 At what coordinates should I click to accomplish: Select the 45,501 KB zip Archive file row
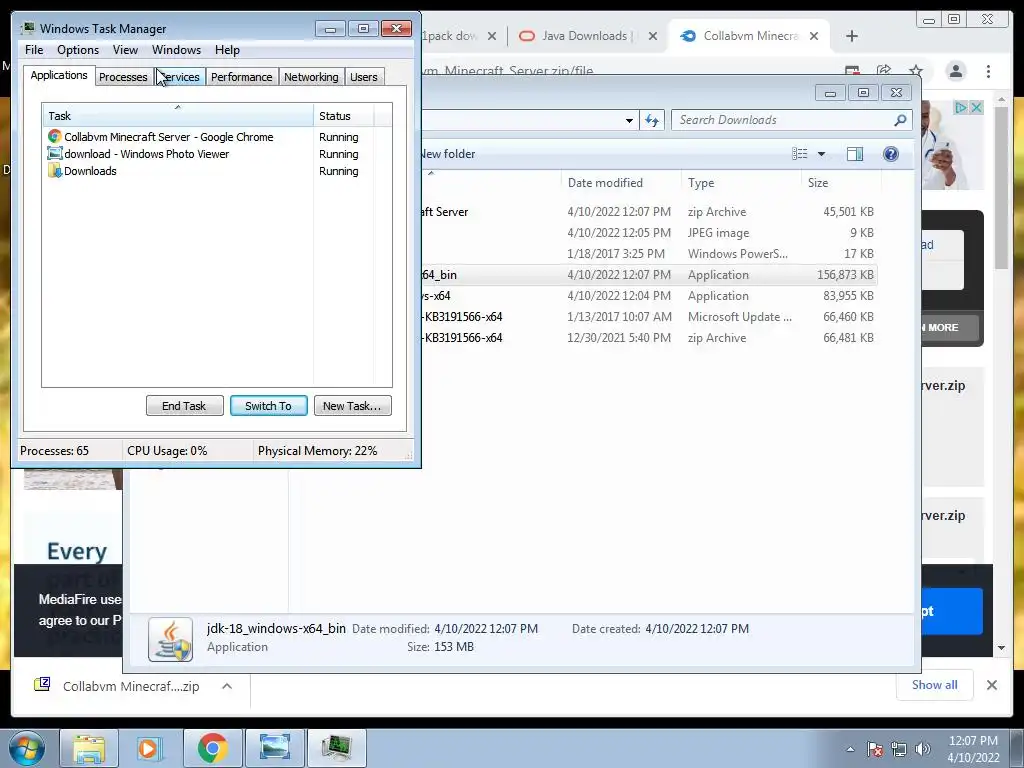point(648,212)
